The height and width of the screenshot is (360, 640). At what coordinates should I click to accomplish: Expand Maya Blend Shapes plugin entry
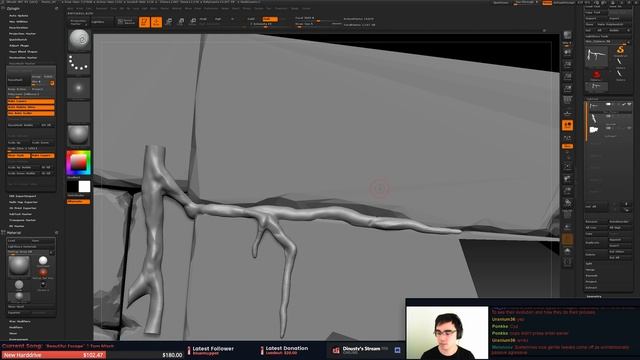[x=23, y=51]
